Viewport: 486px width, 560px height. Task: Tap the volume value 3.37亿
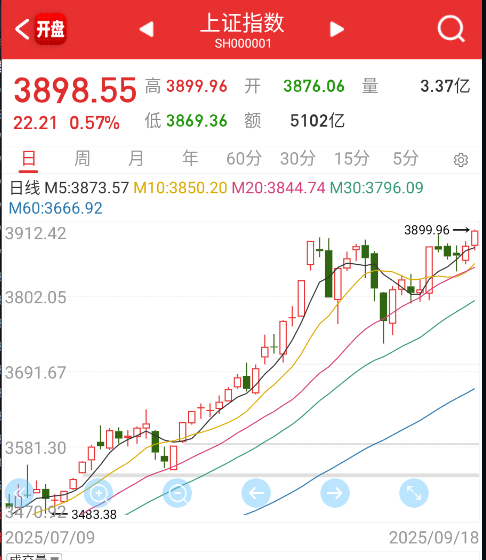click(x=445, y=86)
